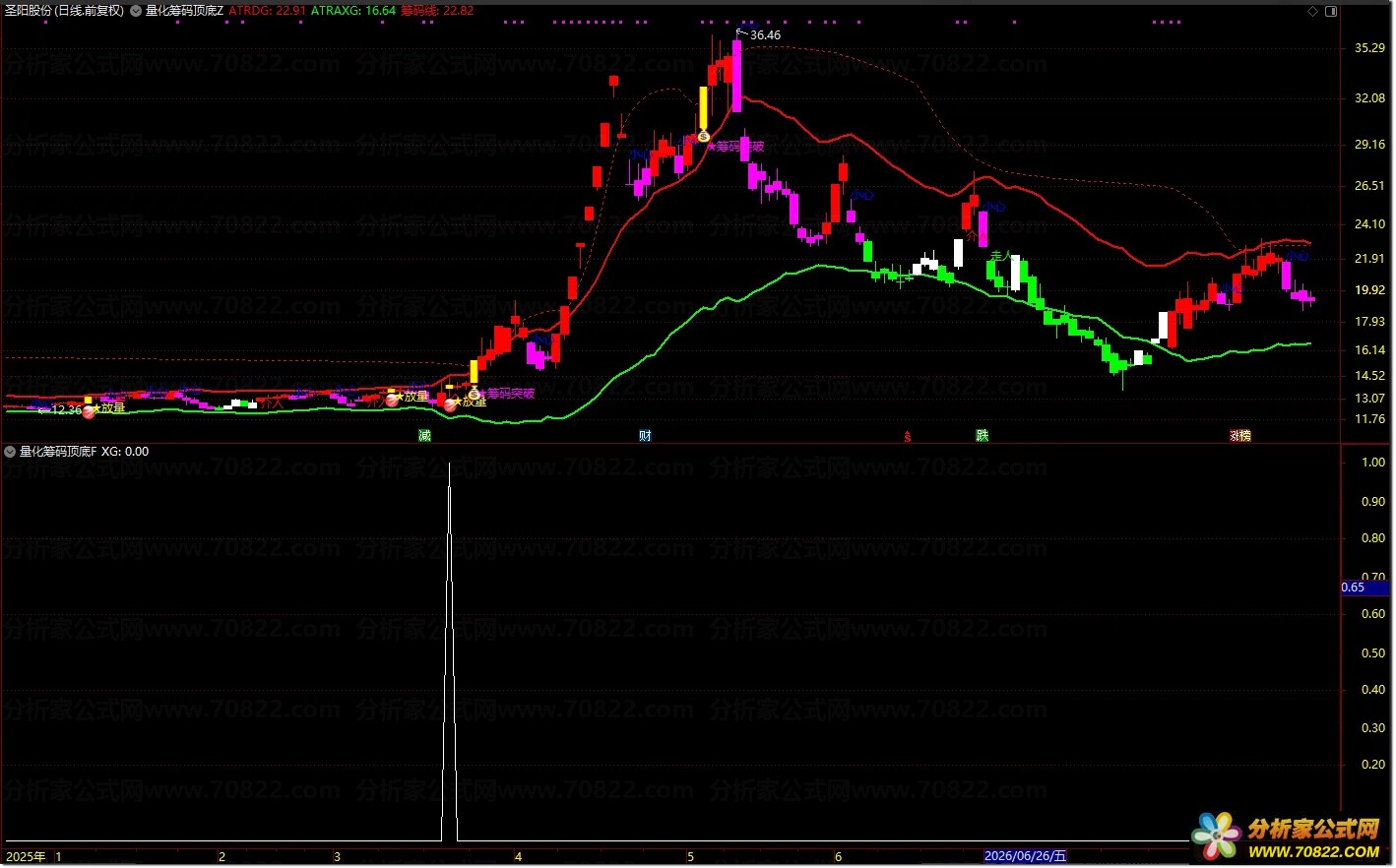Screen dimensions: 1396x868
Task: Click the highlighted 0.65 value marker
Action: [x=1365, y=588]
